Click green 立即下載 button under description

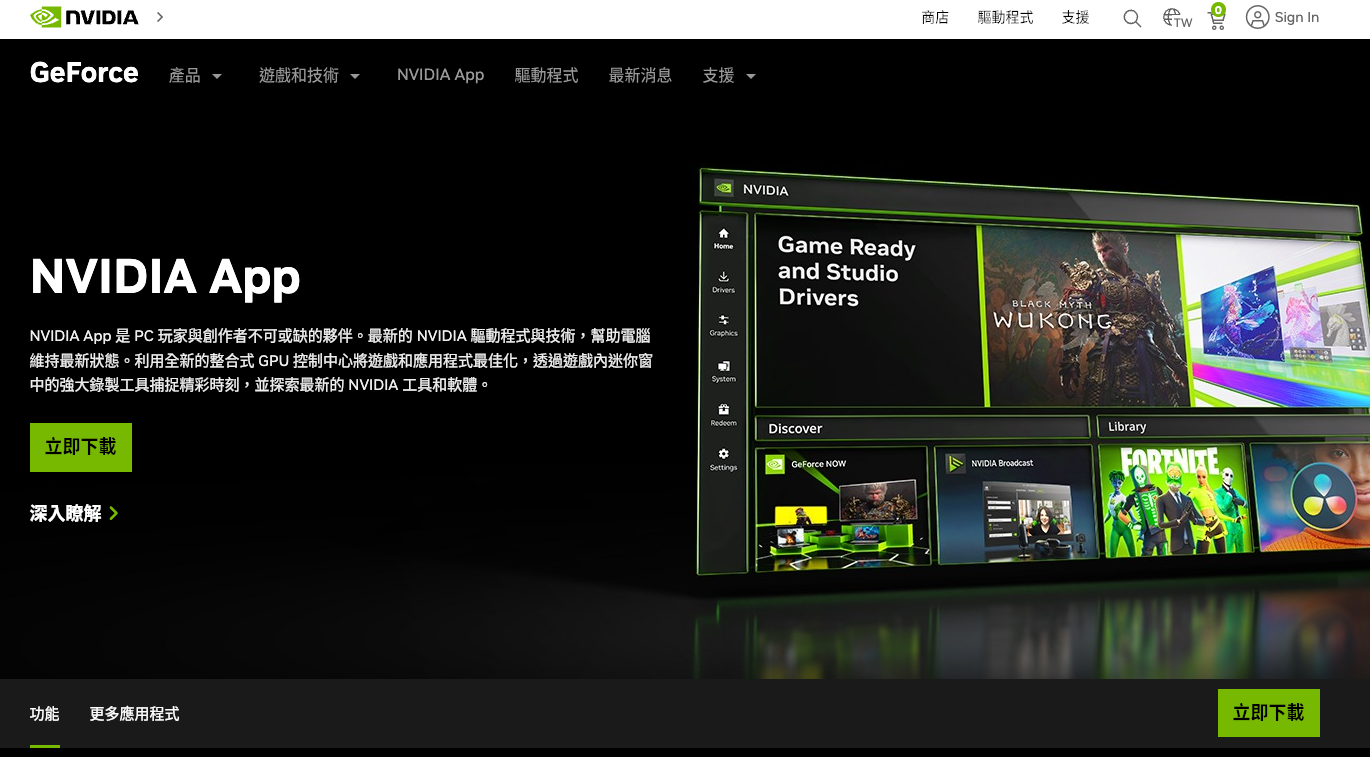(x=81, y=447)
